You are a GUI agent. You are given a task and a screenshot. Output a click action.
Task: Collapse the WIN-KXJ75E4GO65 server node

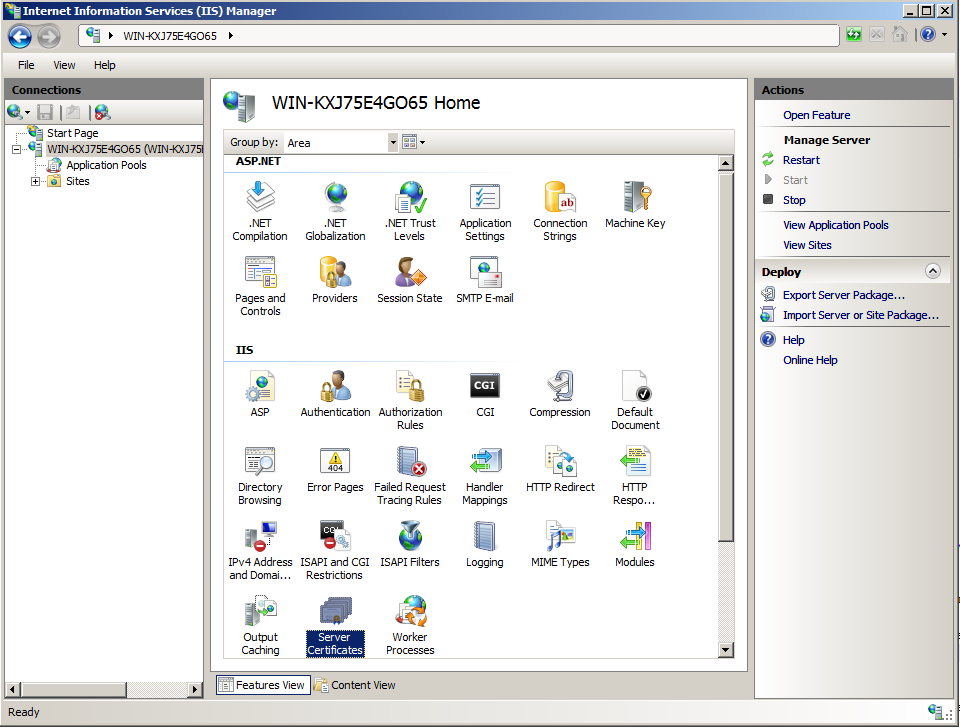[x=17, y=149]
